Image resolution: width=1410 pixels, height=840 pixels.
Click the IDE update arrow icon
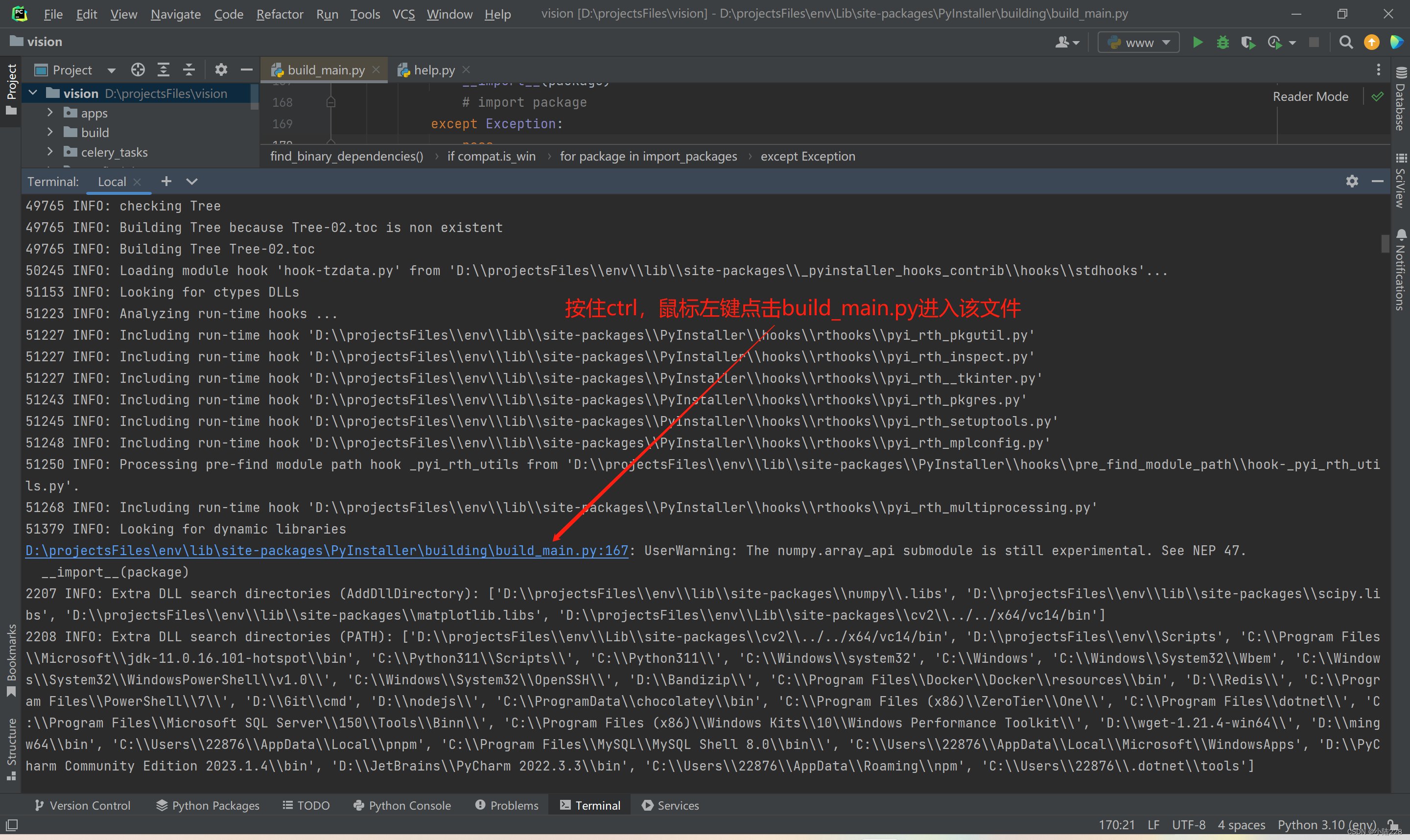[1371, 43]
